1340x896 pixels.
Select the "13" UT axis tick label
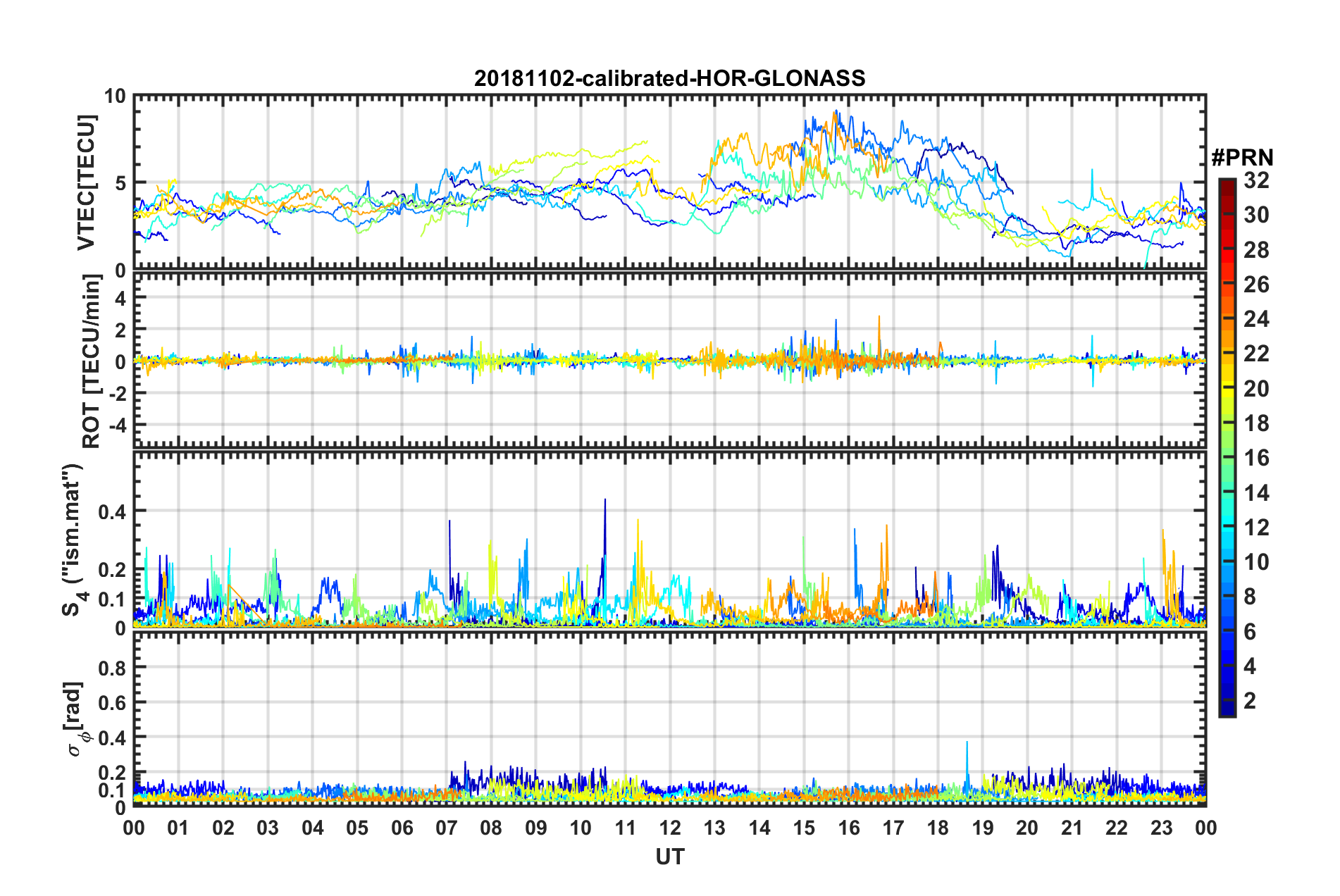[x=714, y=828]
